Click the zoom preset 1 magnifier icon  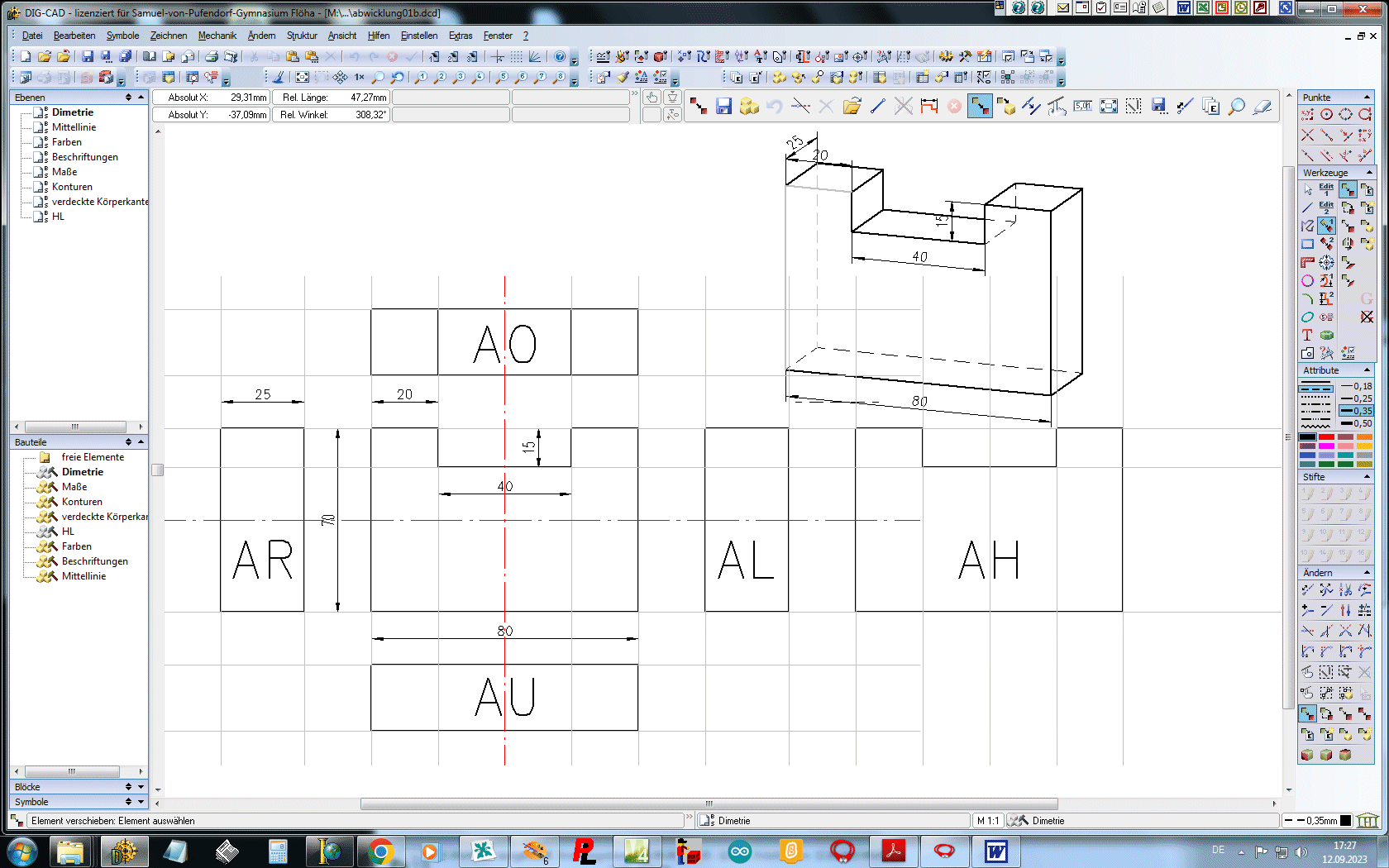(x=421, y=77)
